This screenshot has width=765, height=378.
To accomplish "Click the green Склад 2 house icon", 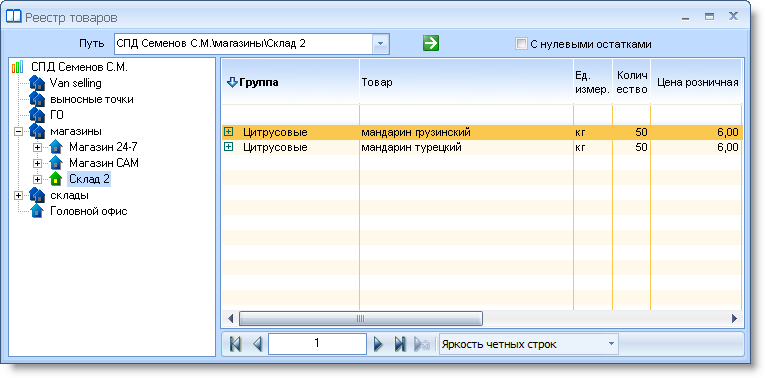I will tap(56, 179).
